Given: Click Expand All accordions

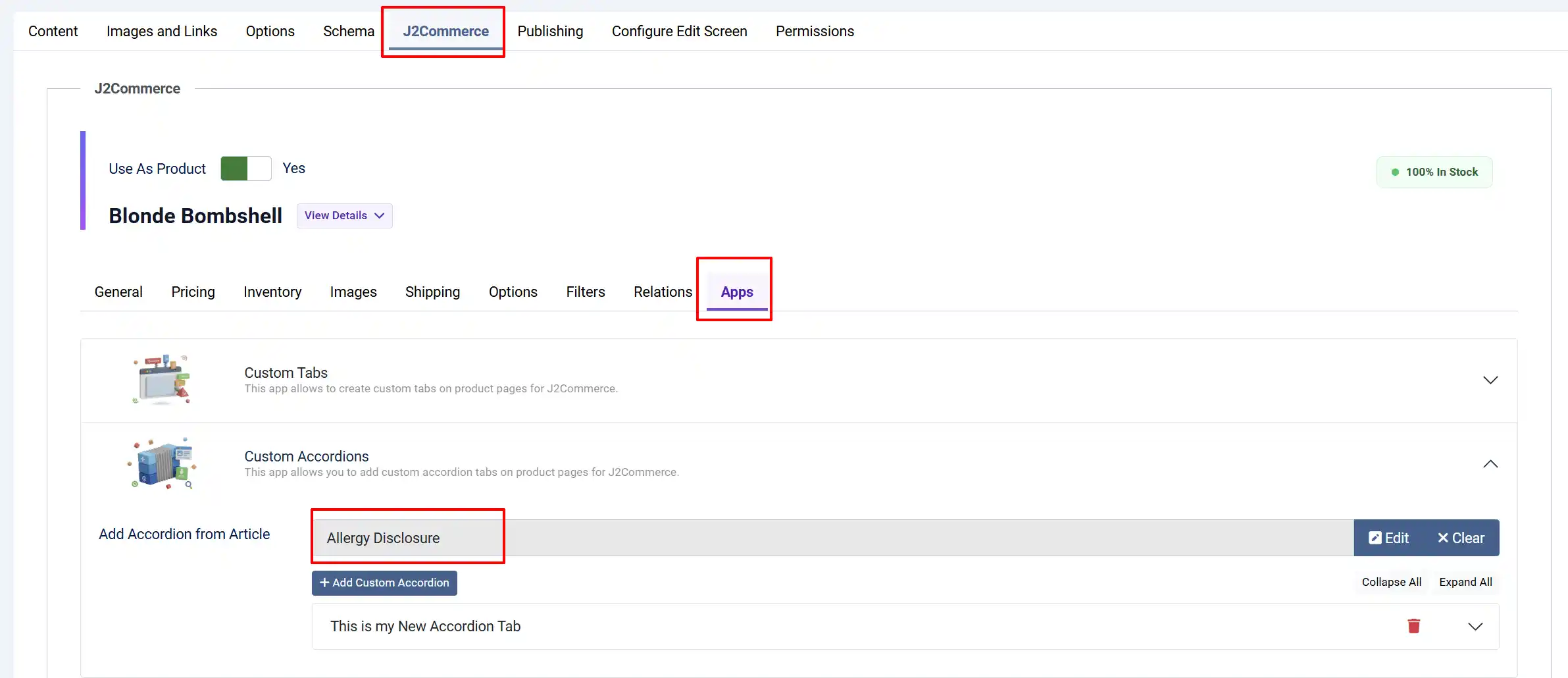Looking at the screenshot, I should point(1465,582).
